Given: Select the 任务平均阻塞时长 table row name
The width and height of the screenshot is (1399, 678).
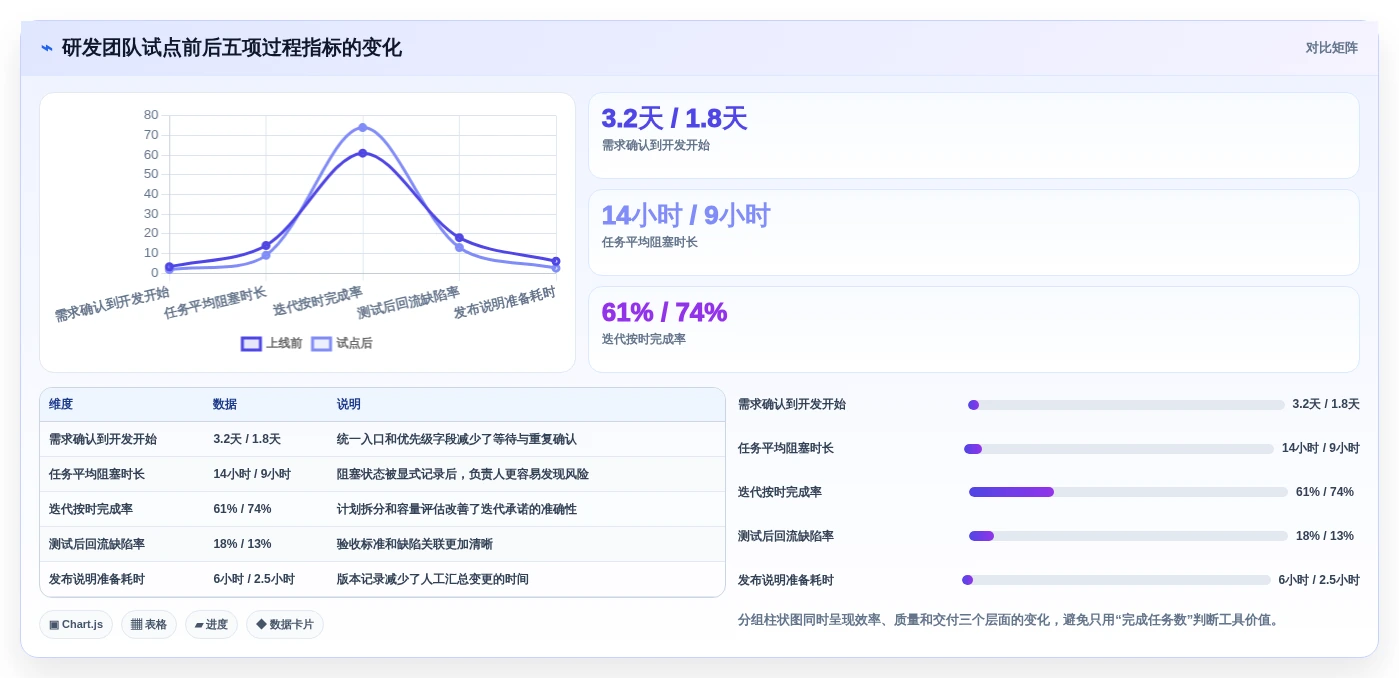Looking at the screenshot, I should 97,474.
